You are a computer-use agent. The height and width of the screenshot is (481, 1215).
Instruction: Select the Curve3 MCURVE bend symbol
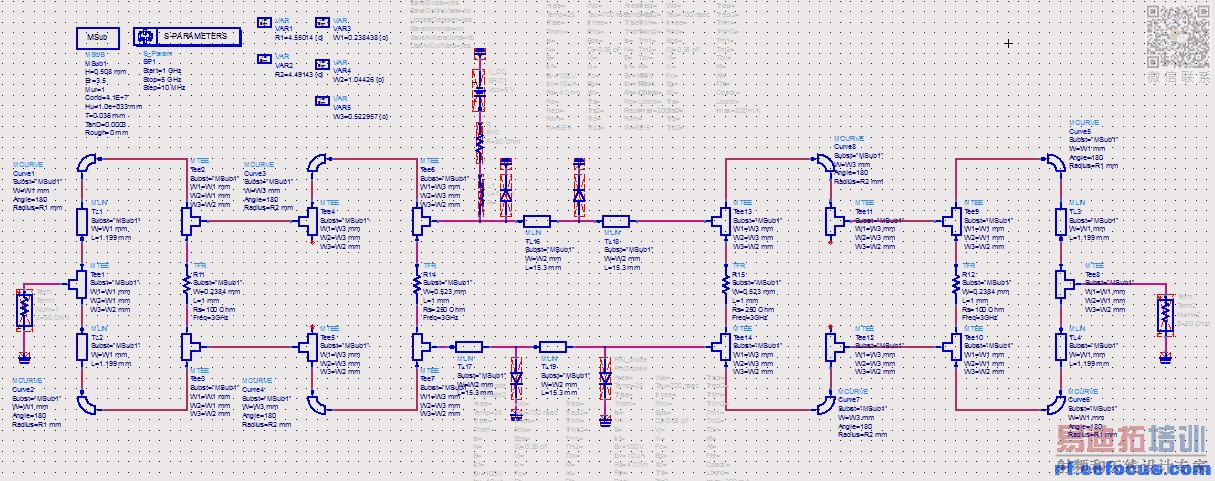[318, 162]
